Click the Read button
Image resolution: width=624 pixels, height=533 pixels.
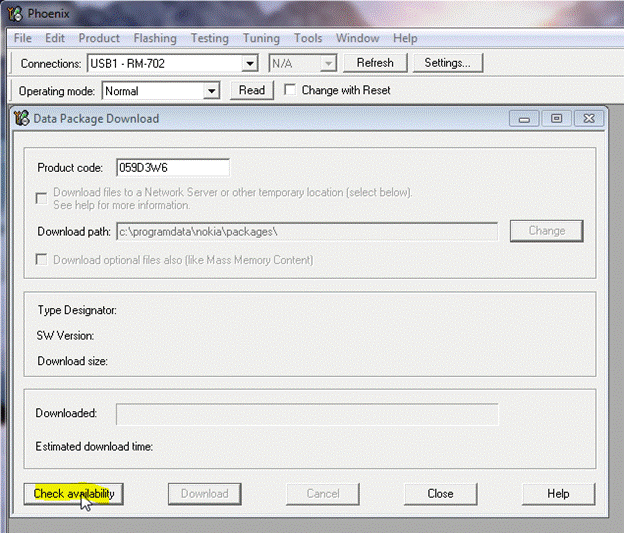click(x=252, y=90)
